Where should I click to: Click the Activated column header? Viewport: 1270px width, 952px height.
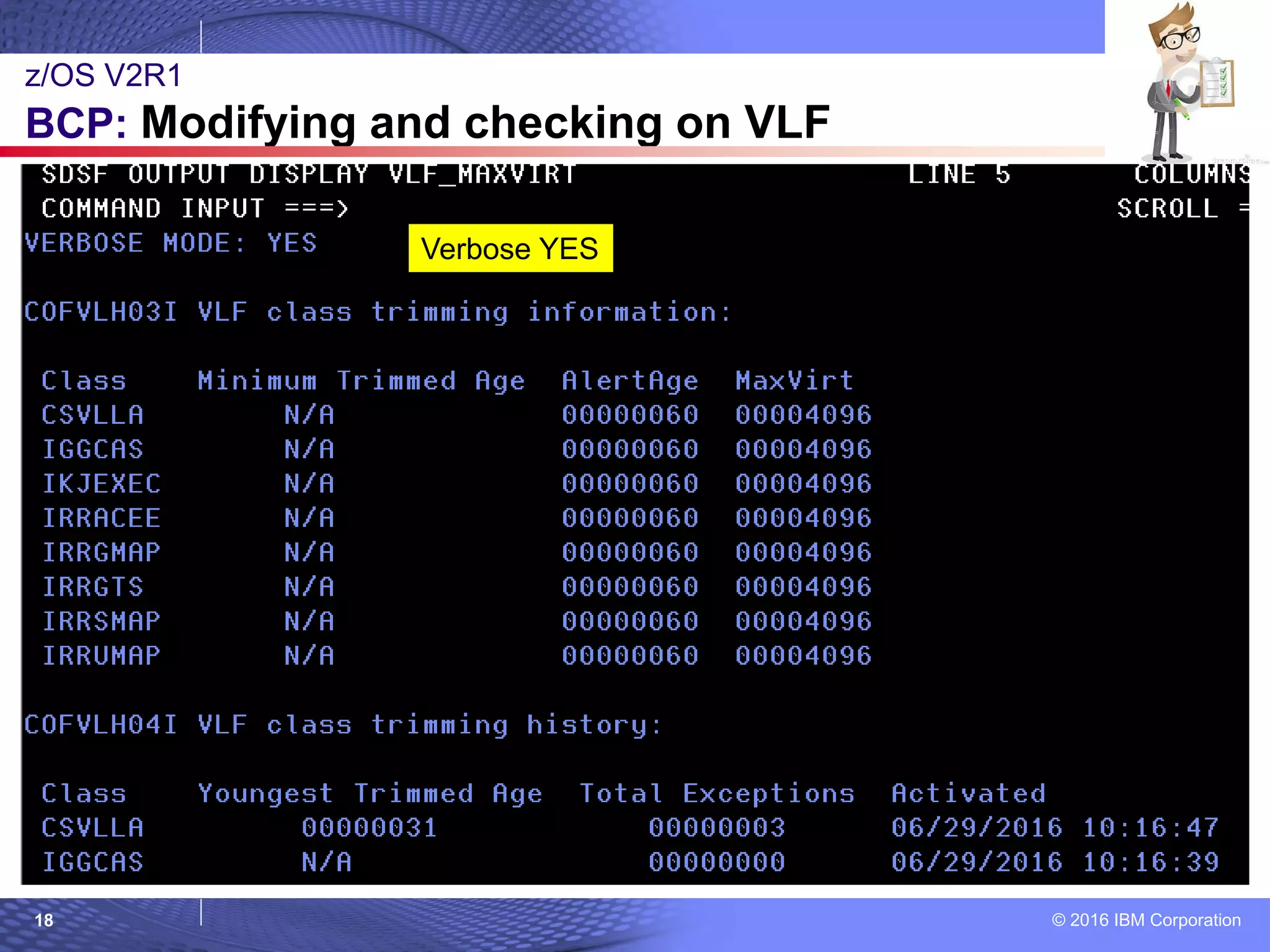tap(969, 793)
